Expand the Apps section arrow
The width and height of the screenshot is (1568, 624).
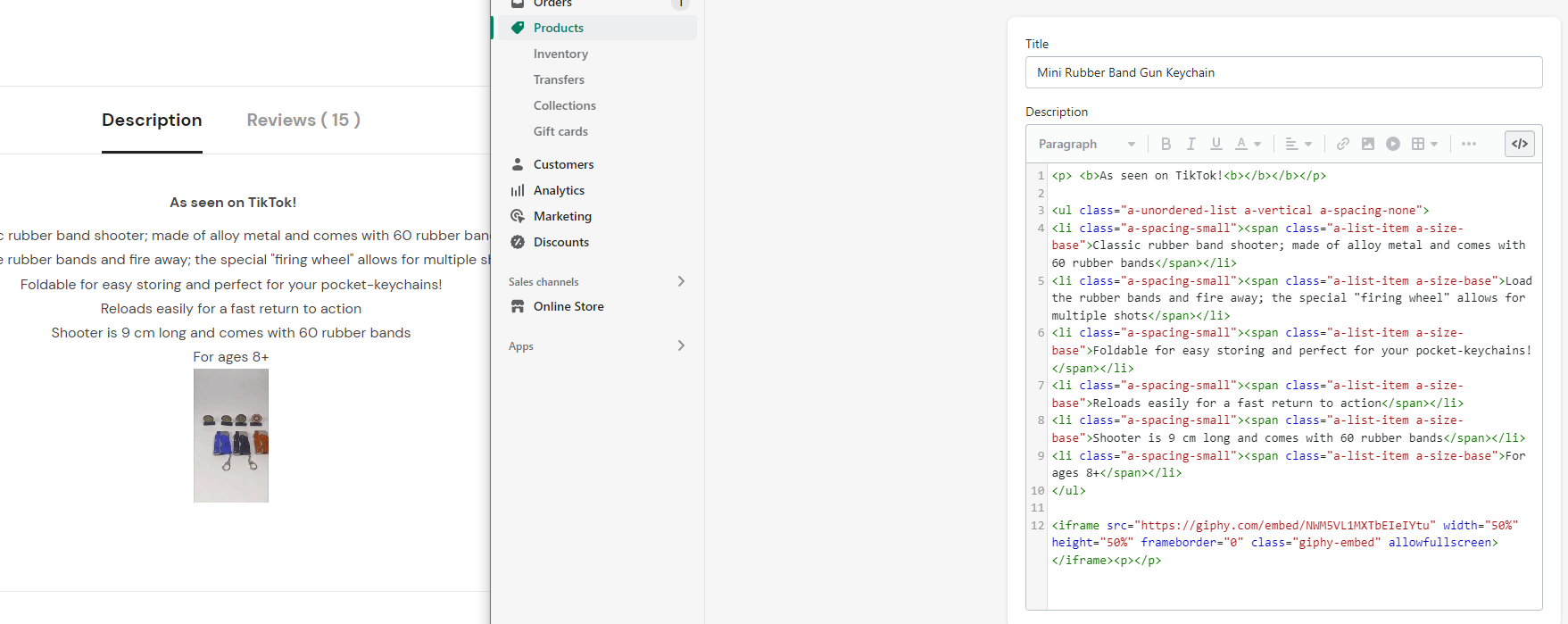(x=681, y=345)
